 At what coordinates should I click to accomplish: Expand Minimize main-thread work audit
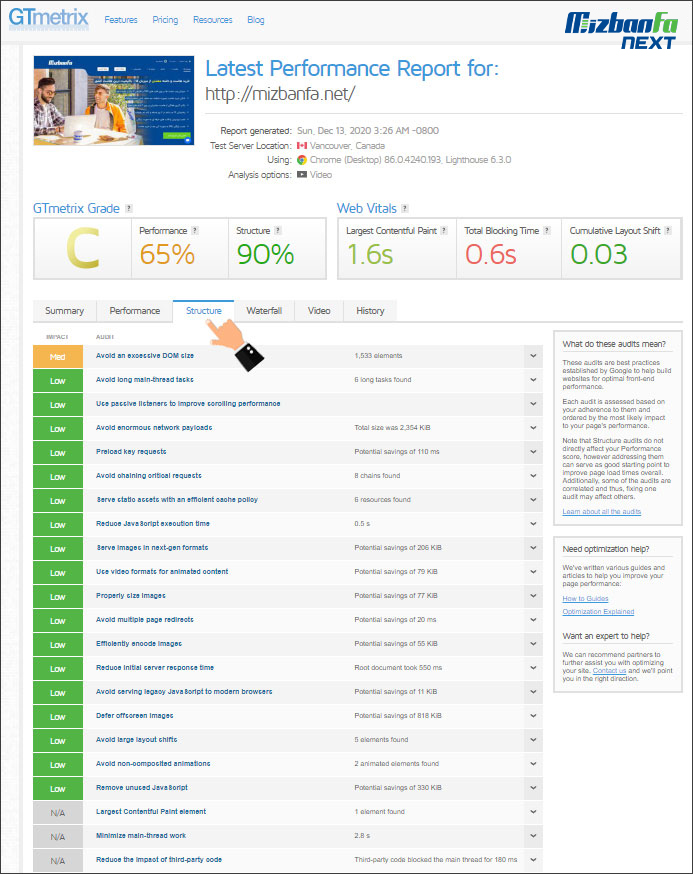point(533,836)
